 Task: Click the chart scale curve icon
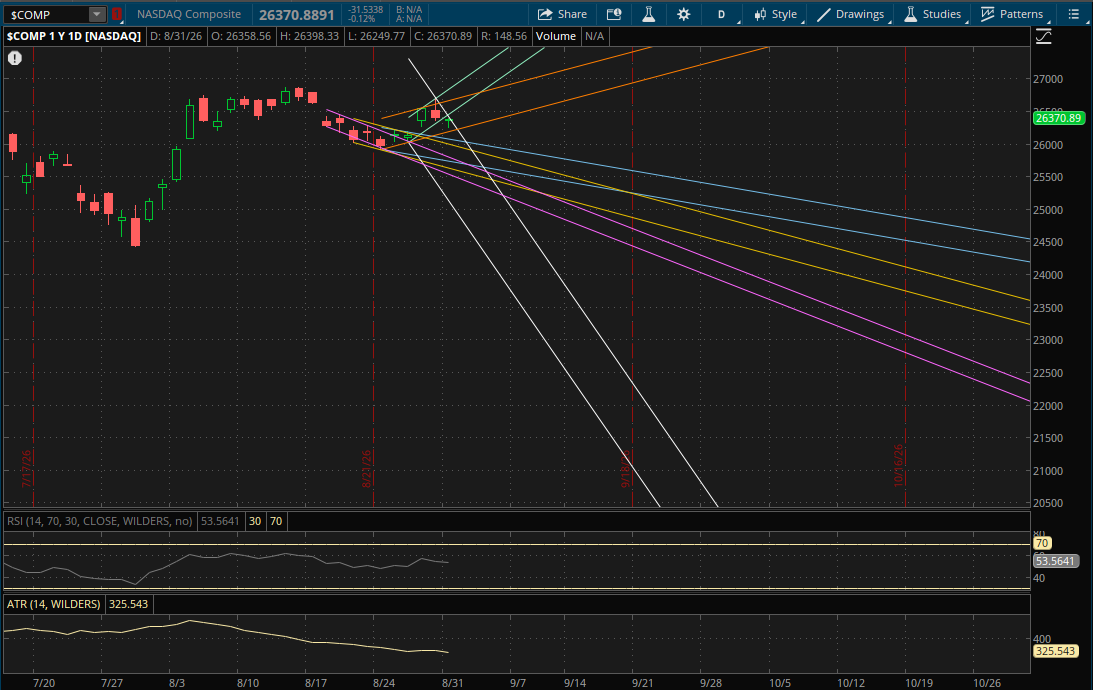[x=1044, y=37]
